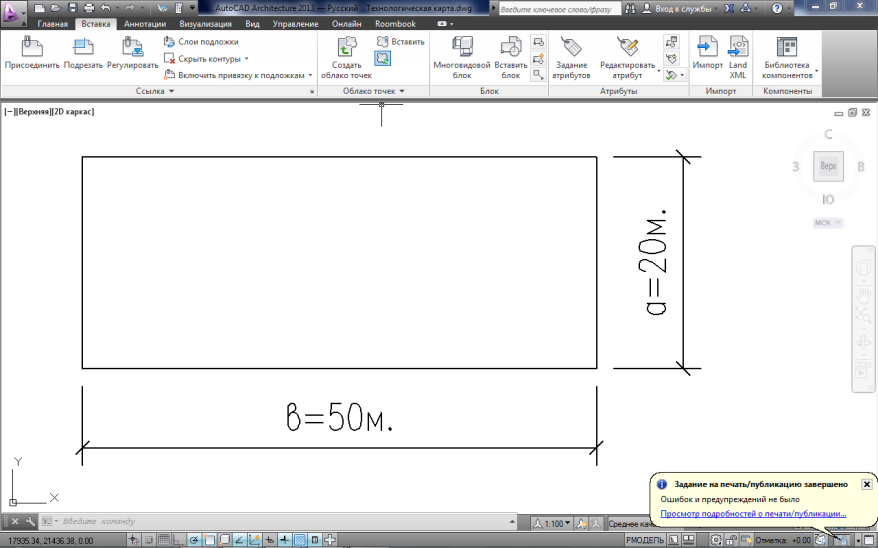The image size is (878, 548).
Task: Toggle transparency display in status bar
Action: tap(300, 540)
